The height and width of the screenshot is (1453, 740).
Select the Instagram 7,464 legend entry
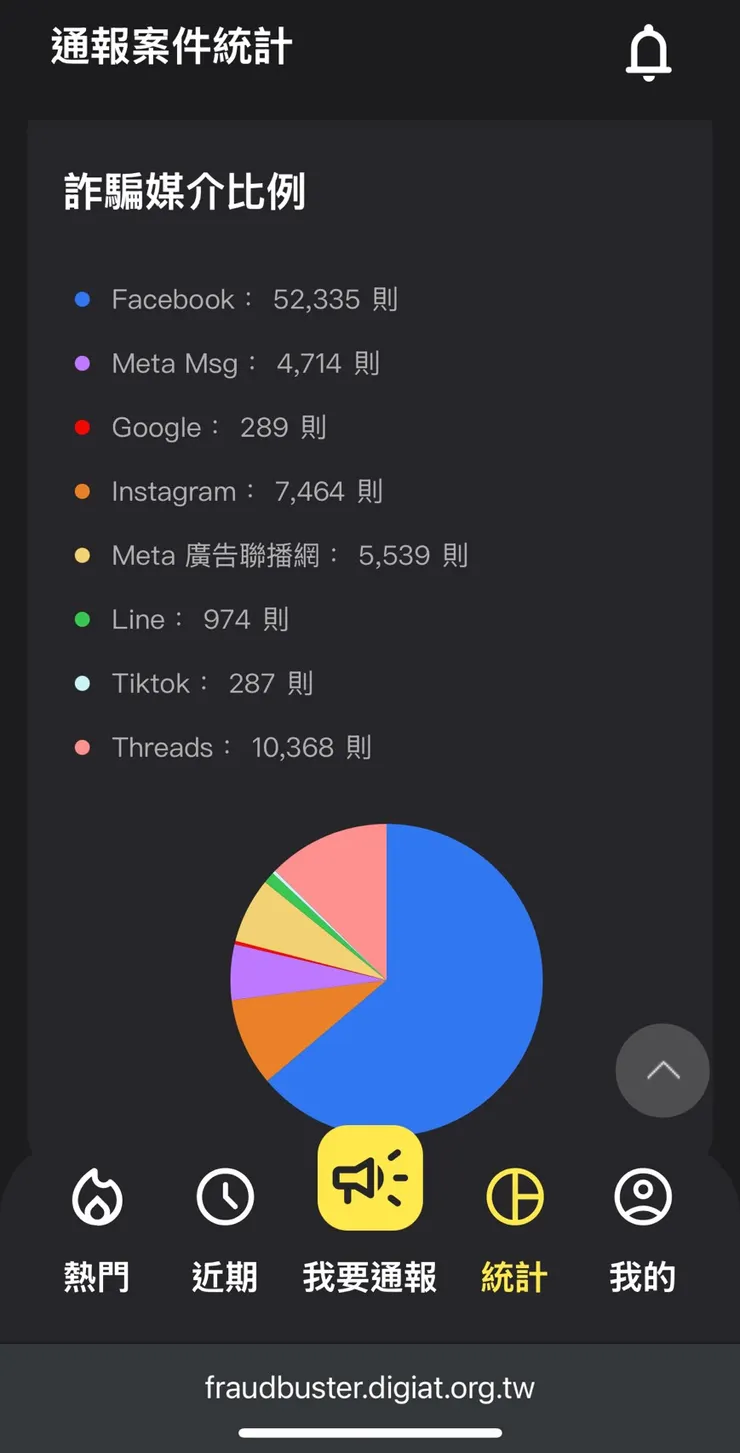pyautogui.click(x=228, y=491)
